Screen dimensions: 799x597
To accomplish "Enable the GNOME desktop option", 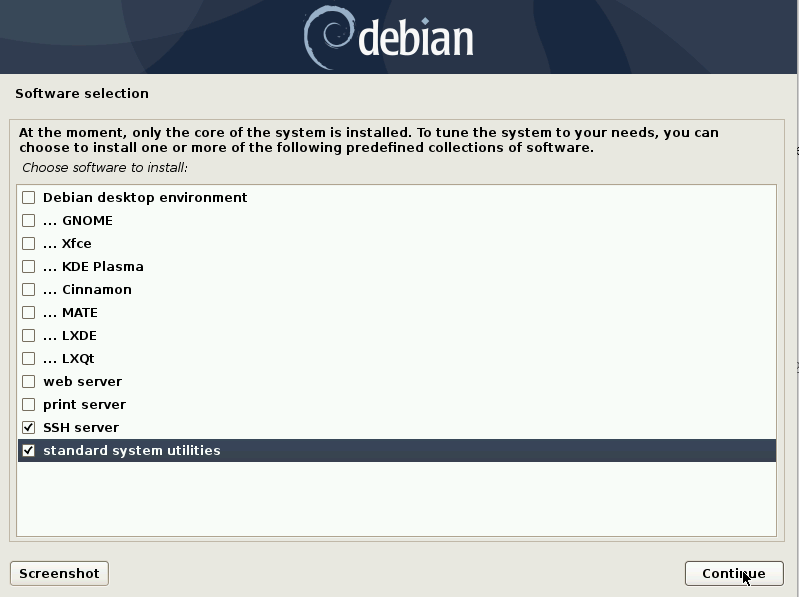I will click(29, 220).
